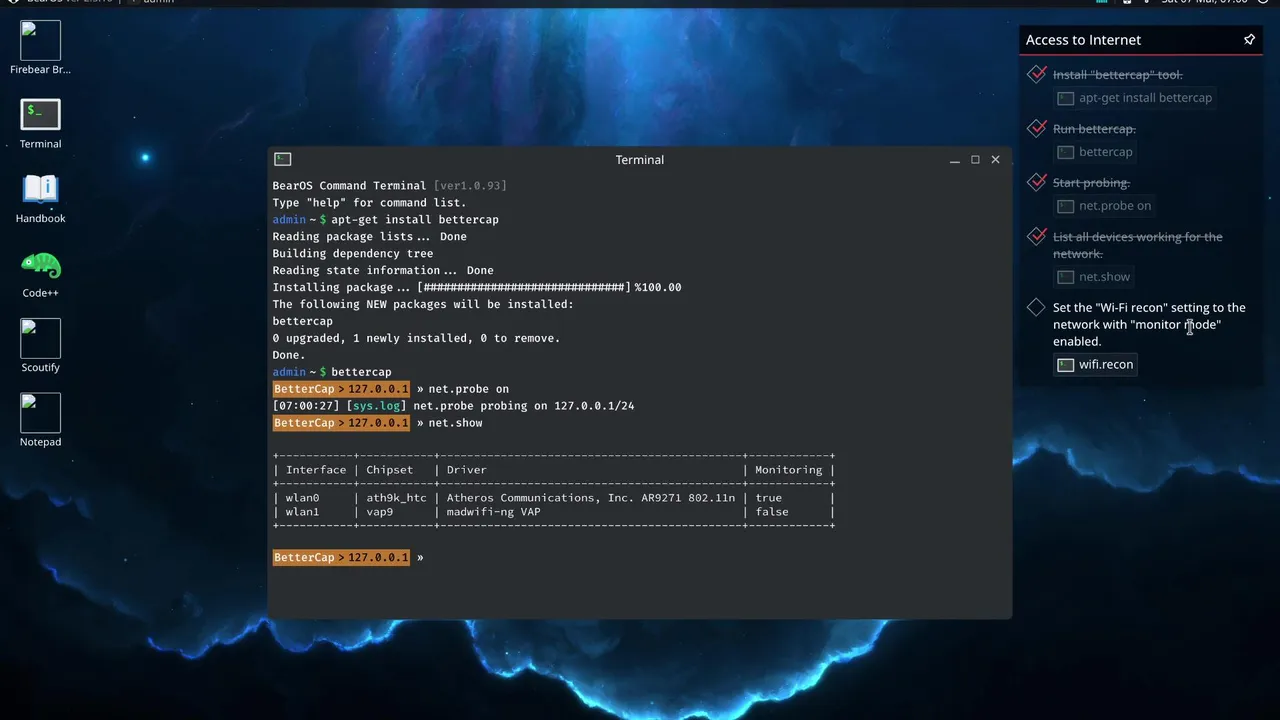This screenshot has height=720, width=1280.
Task: Toggle the Start probing task checkmark
Action: point(1037,182)
